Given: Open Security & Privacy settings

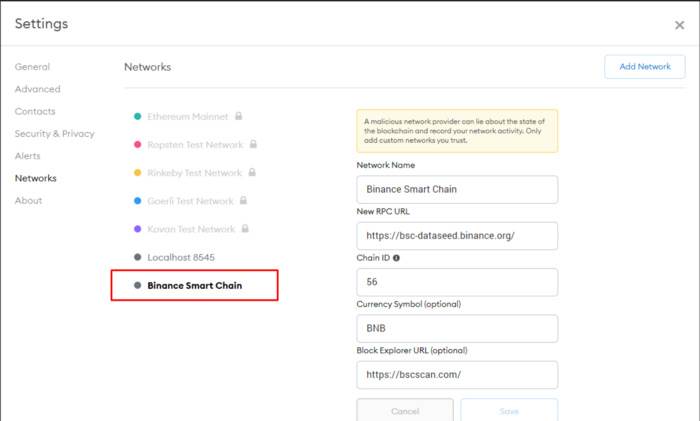Looking at the screenshot, I should [54, 133].
